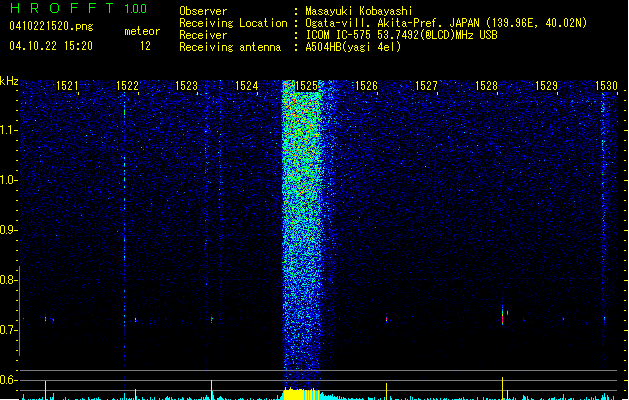Click the meteor count value 12
The width and height of the screenshot is (629, 400).
pyautogui.click(x=145, y=46)
